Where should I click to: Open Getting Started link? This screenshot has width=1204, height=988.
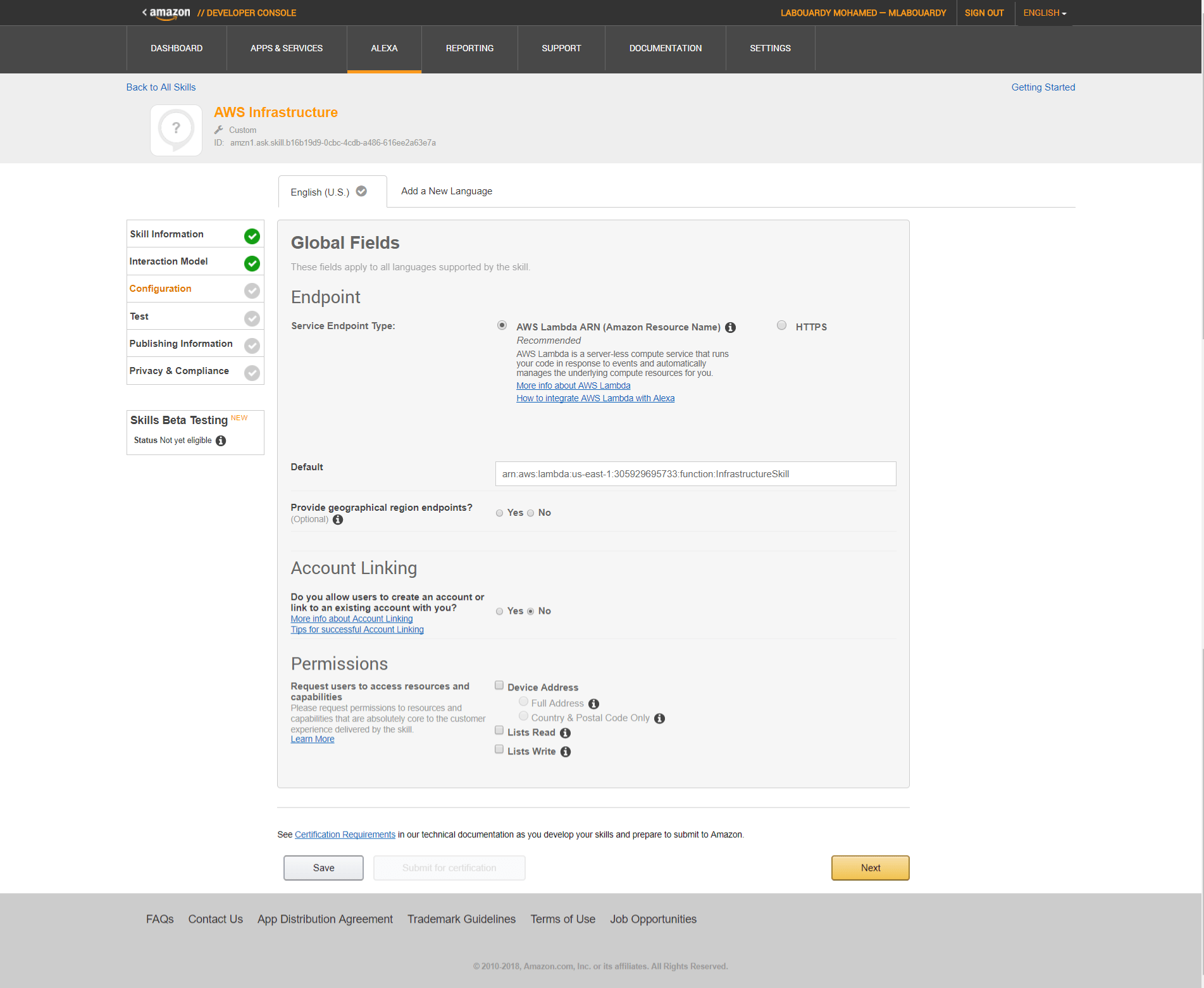[x=1043, y=87]
